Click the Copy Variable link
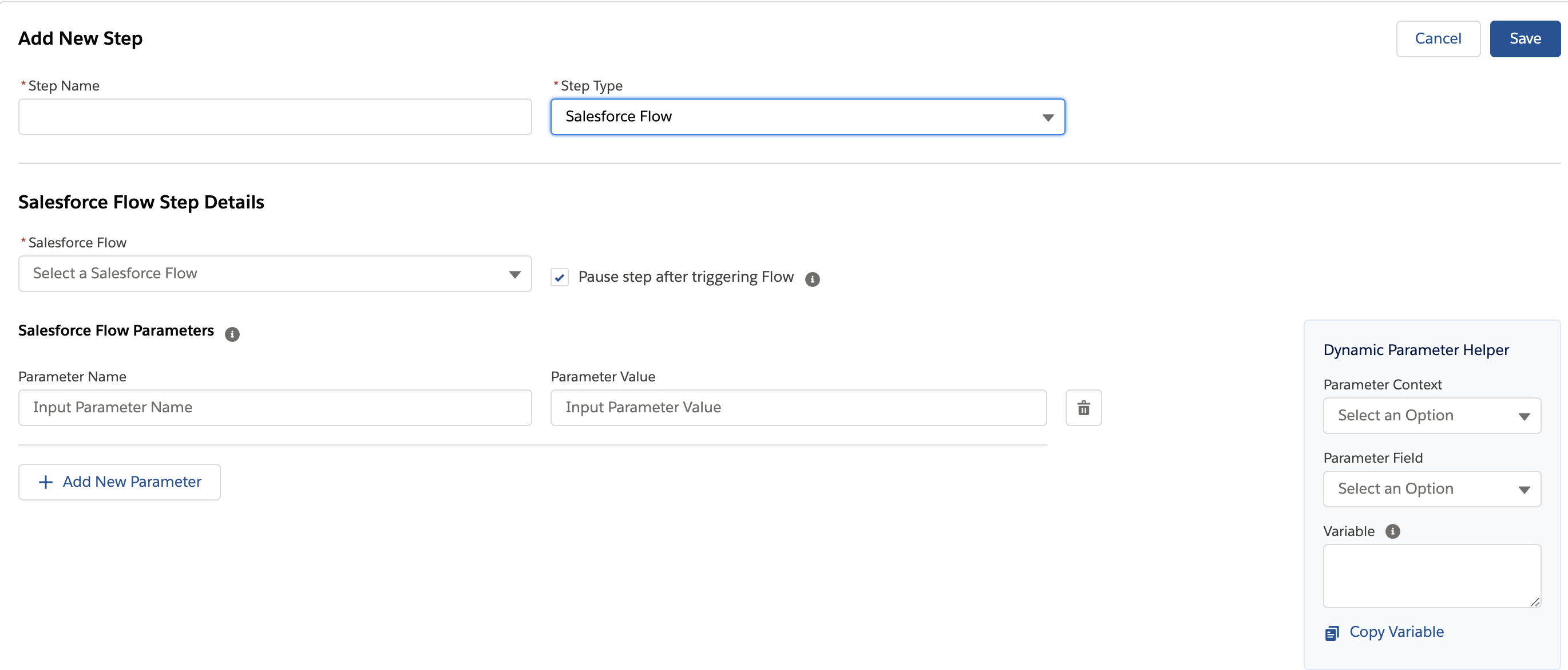 coord(1396,632)
